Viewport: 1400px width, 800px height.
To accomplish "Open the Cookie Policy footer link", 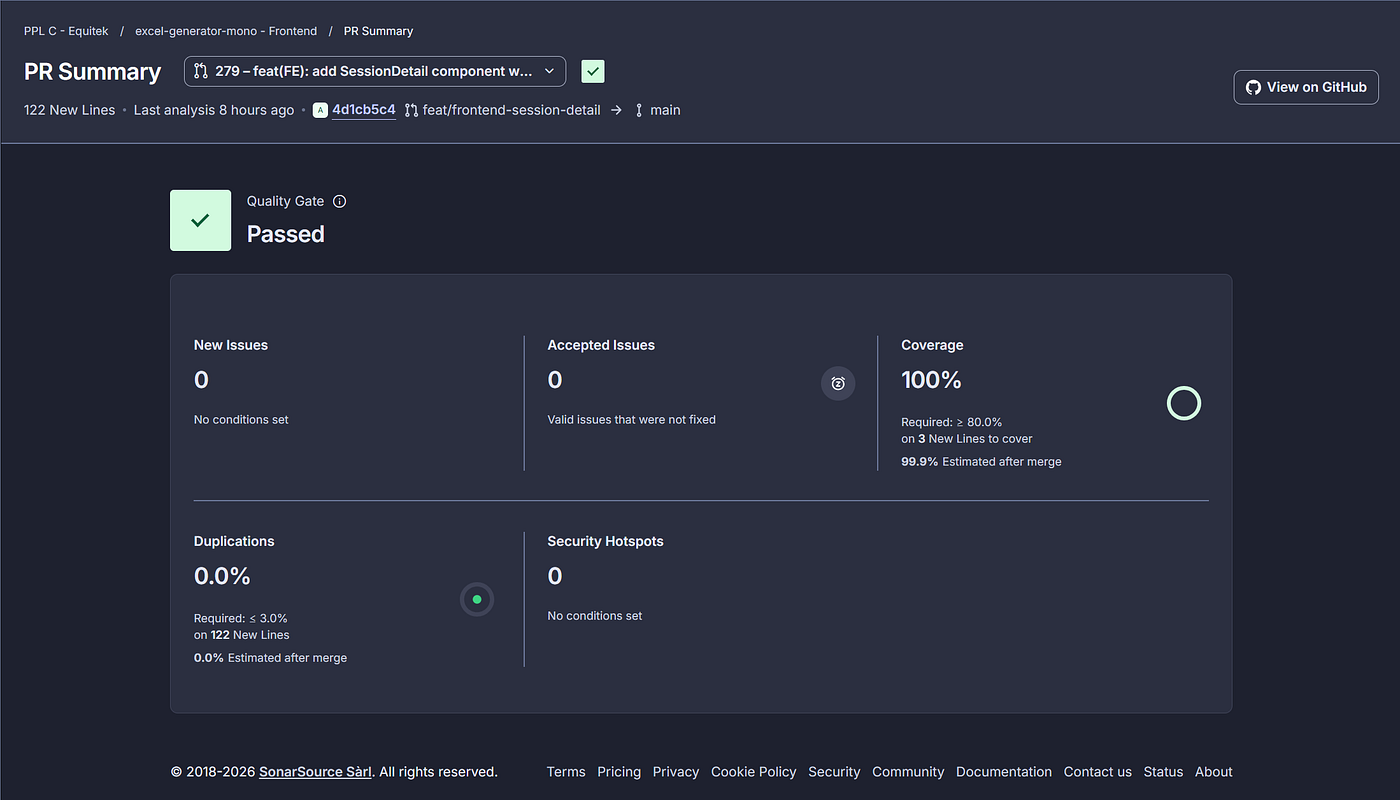I will pyautogui.click(x=754, y=772).
